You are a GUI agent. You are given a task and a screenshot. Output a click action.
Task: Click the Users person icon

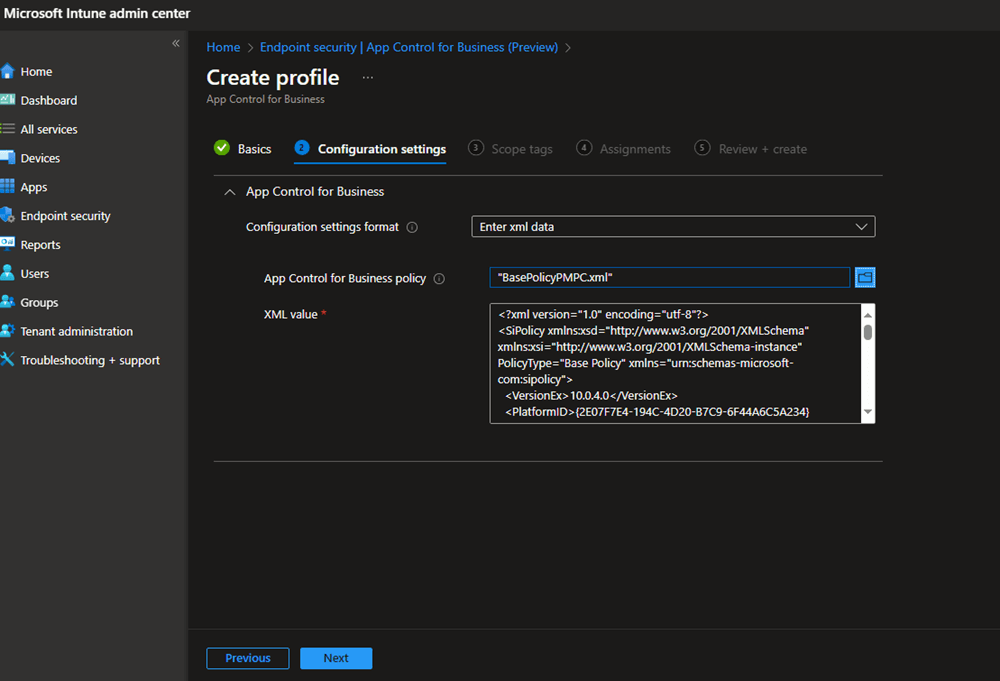pos(7,273)
